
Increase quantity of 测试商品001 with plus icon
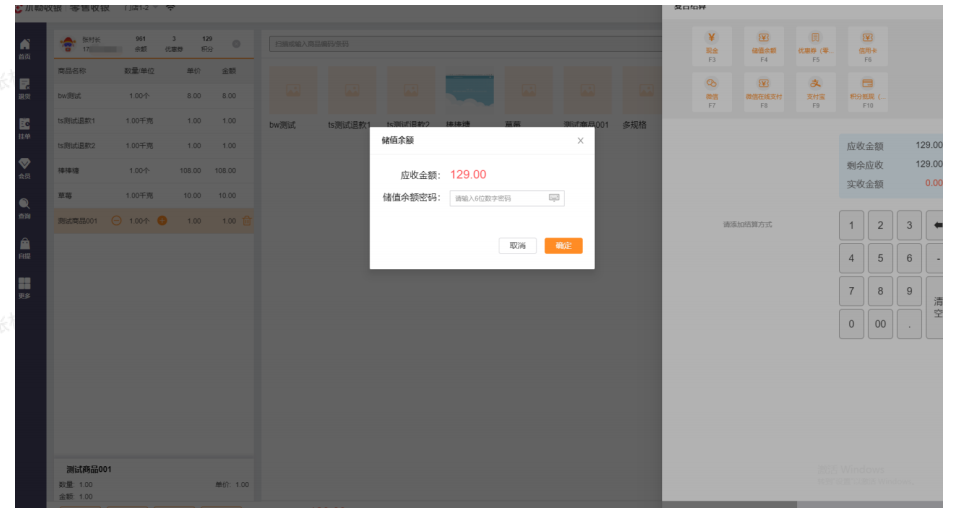click(x=163, y=221)
